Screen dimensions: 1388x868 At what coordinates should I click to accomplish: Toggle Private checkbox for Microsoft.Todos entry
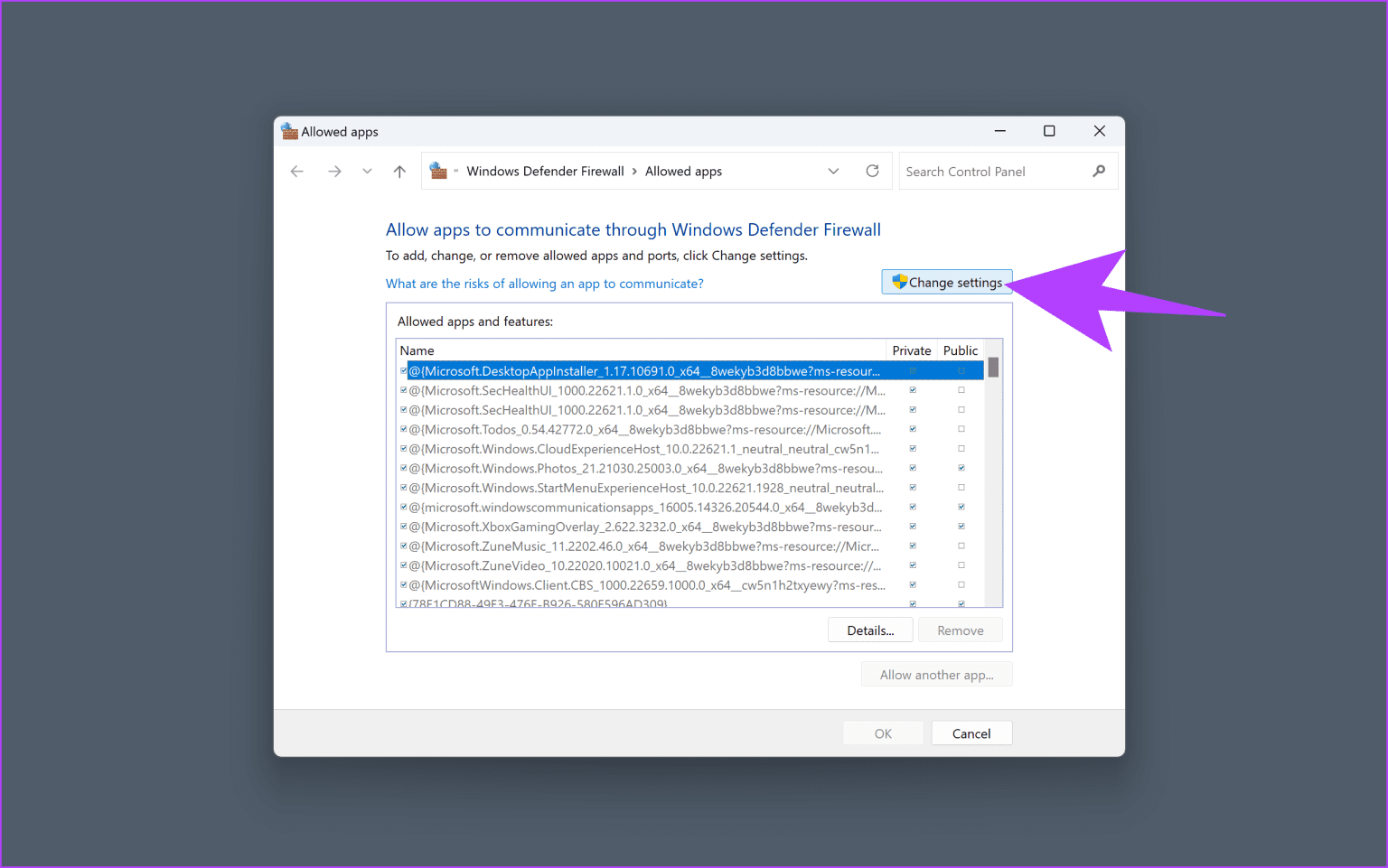913,429
